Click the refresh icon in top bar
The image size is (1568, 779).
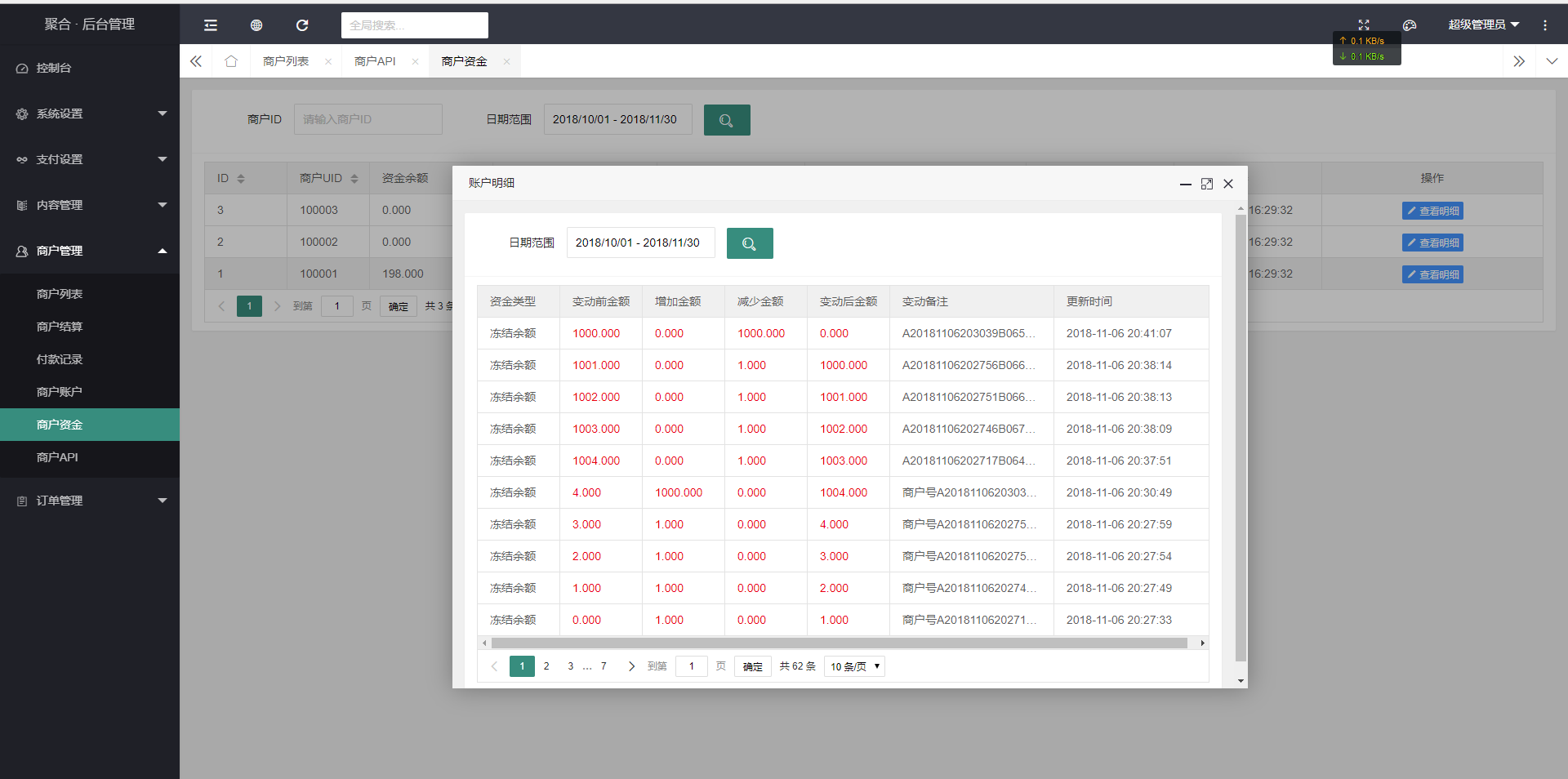(x=302, y=25)
